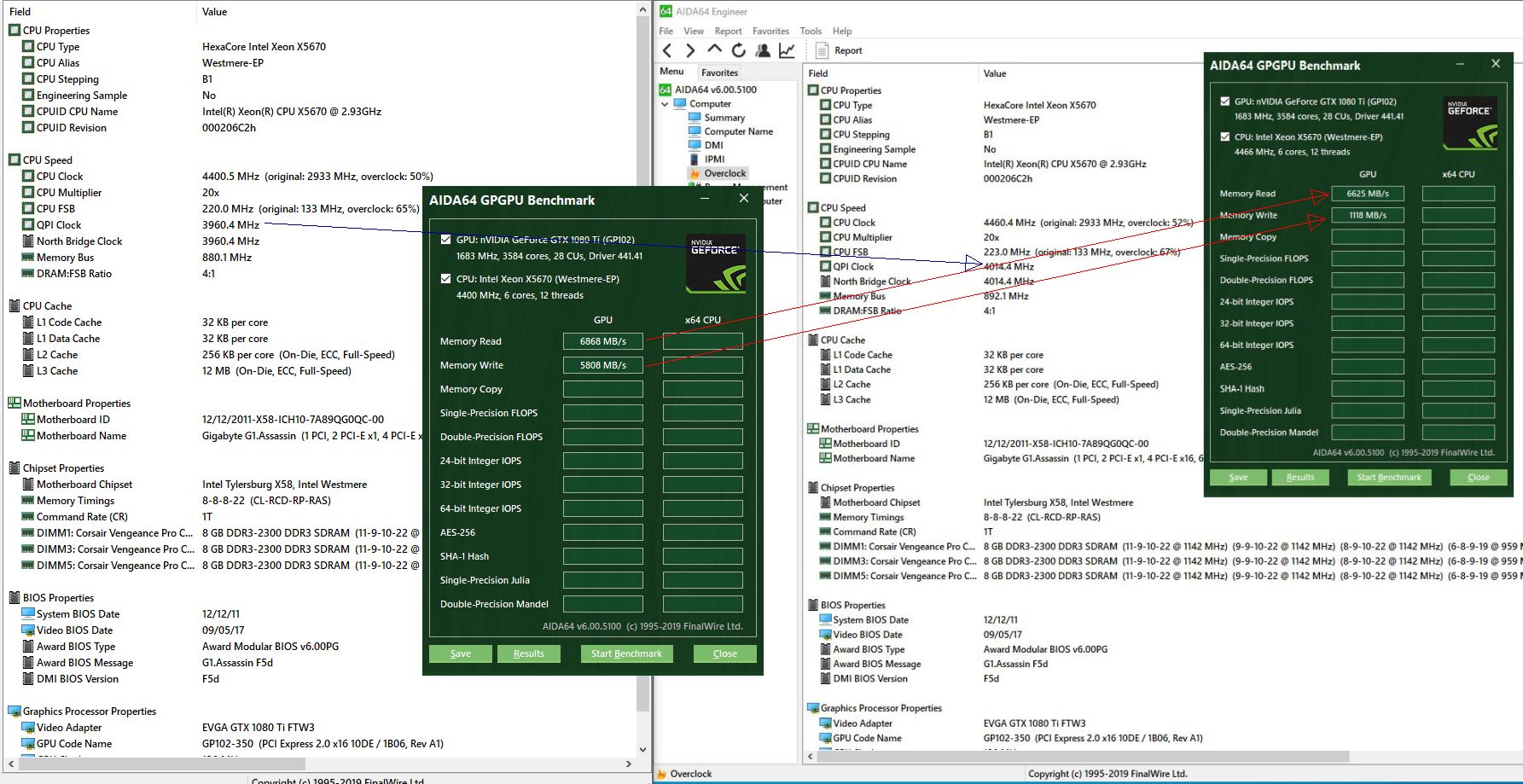Uncheck GPU checkbox in the 4400 MHz benchmark dialog
This screenshot has height=784, width=1523.
445,240
